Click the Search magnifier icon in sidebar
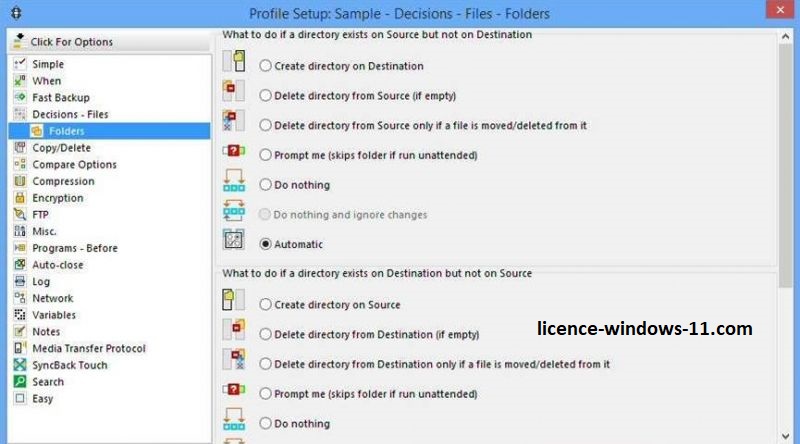 (x=21, y=382)
